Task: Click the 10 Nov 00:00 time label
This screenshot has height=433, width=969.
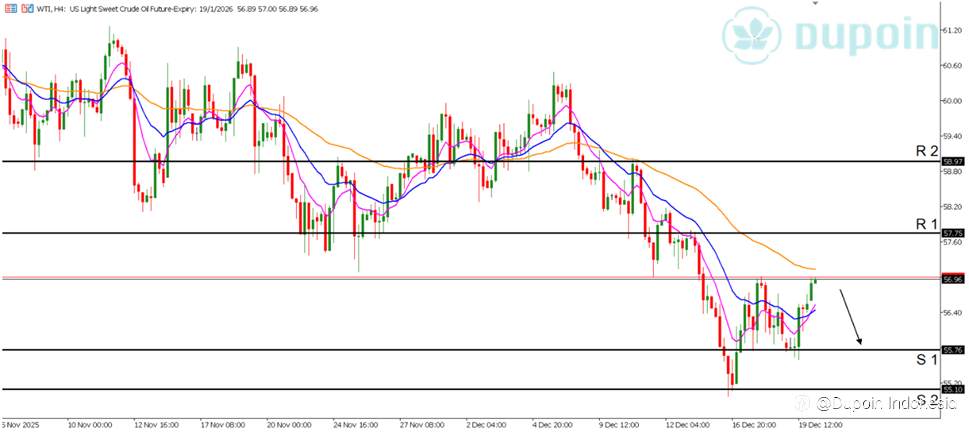Action: pyautogui.click(x=90, y=425)
